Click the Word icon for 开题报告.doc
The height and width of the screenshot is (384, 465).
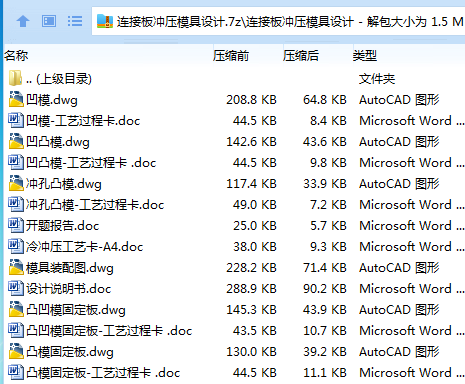pos(16,225)
